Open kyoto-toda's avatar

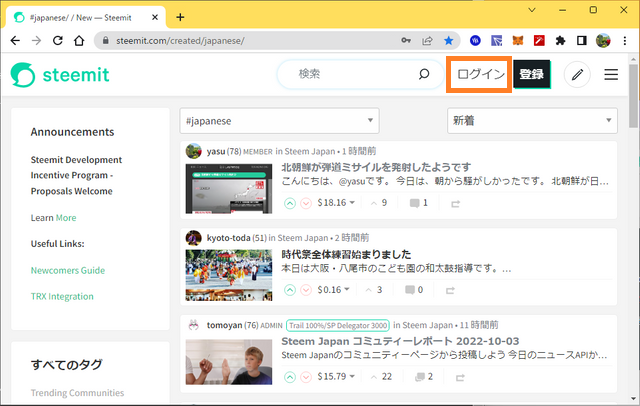click(x=193, y=238)
